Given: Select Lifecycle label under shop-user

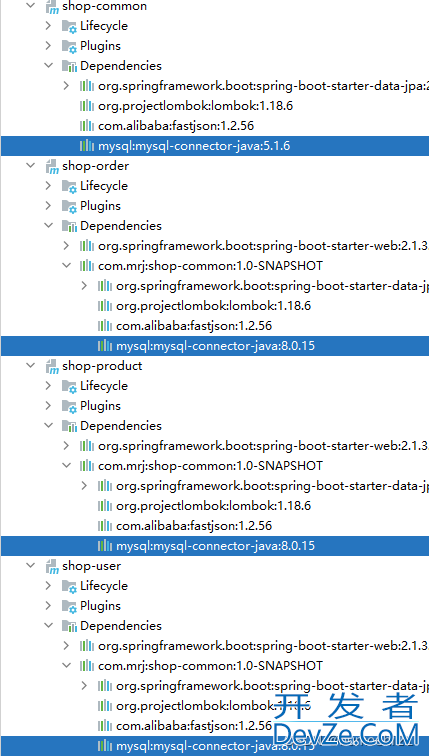Looking at the screenshot, I should tap(104, 586).
